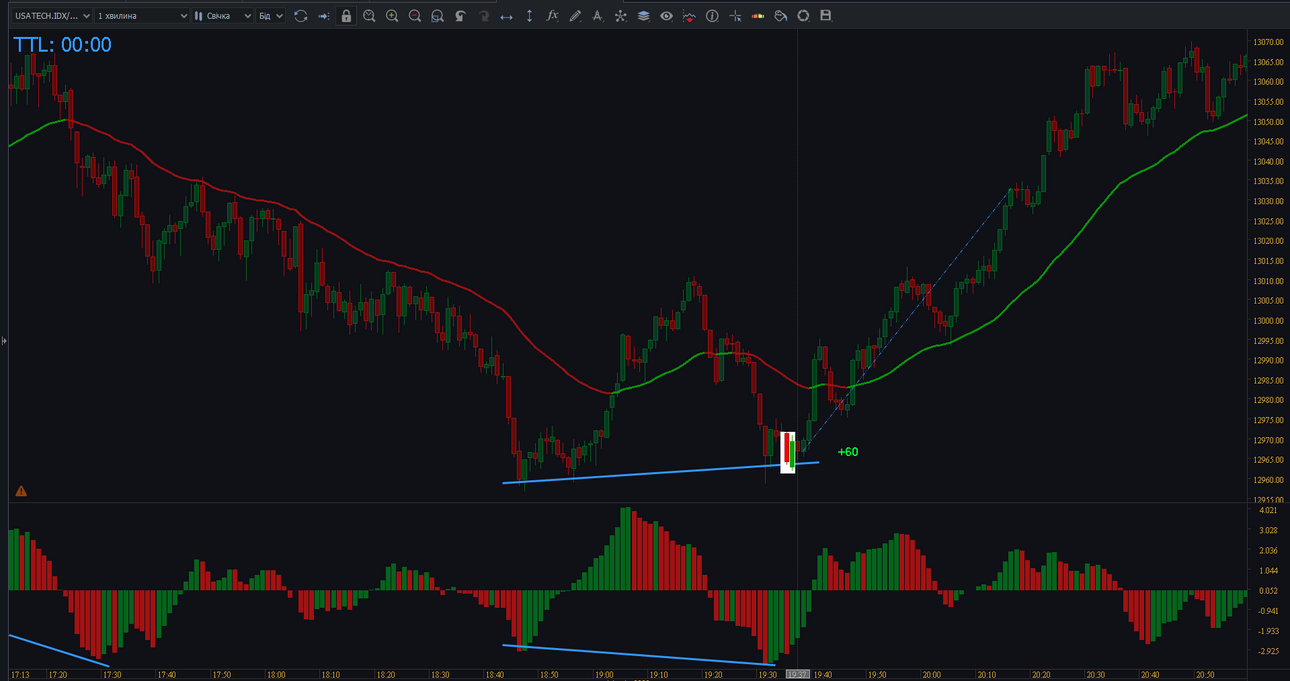Screen dimensions: 1290x681
Task: Click the undo arrow icon
Action: coord(461,16)
